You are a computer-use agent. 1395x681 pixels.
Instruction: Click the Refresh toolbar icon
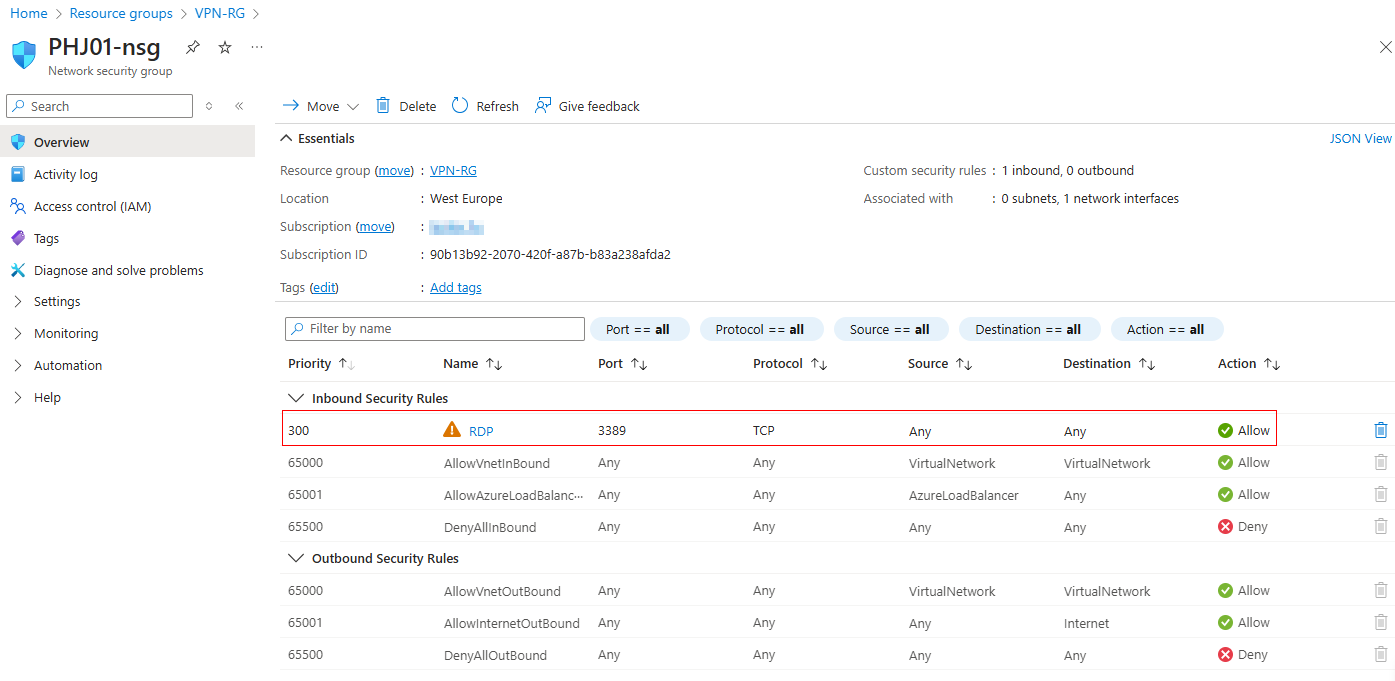click(460, 106)
